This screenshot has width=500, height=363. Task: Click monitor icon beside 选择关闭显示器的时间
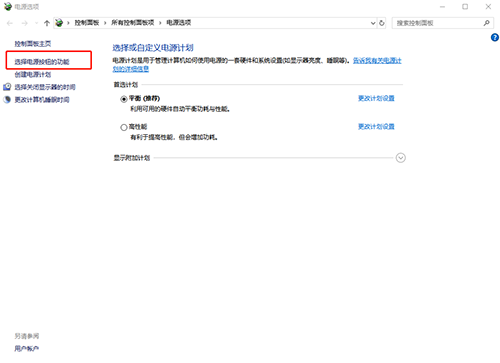click(x=7, y=87)
